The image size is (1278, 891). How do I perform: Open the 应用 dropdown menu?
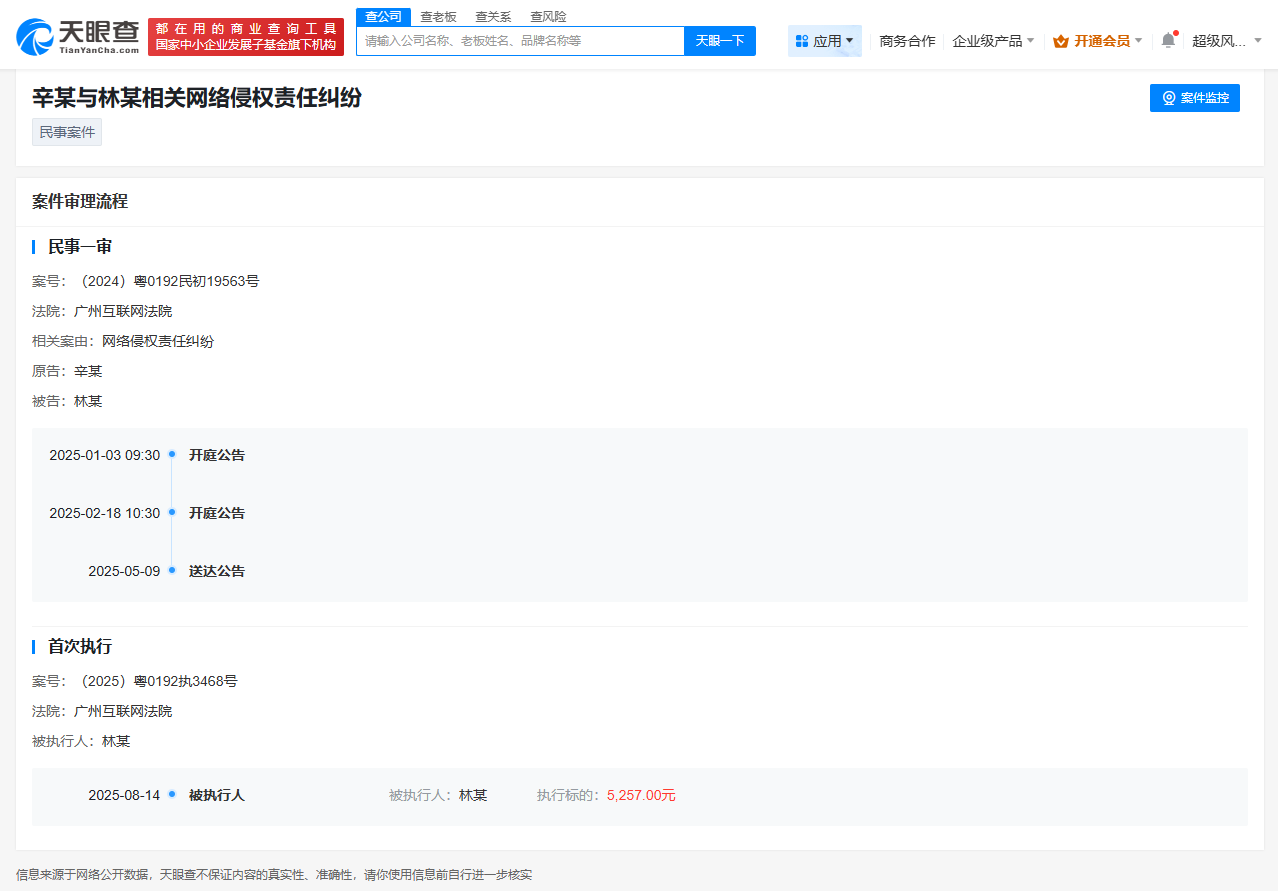tap(824, 40)
